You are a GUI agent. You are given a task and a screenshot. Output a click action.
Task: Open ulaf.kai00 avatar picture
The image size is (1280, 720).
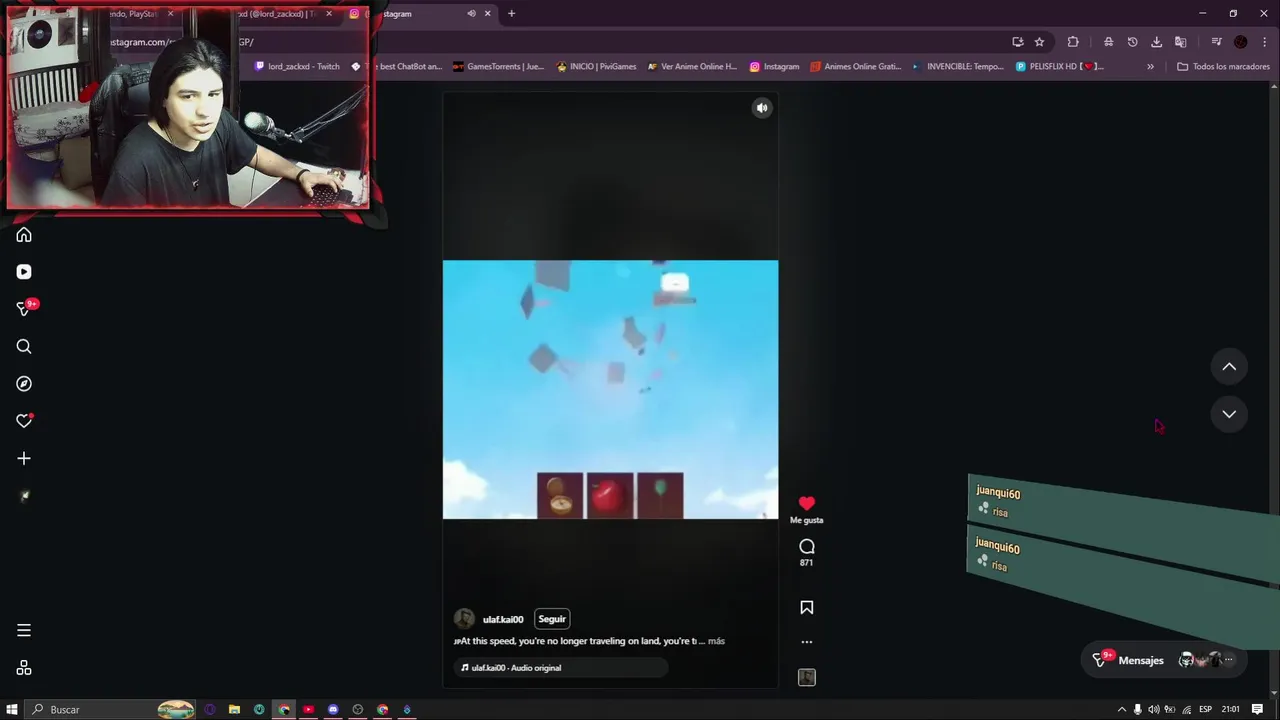click(464, 619)
